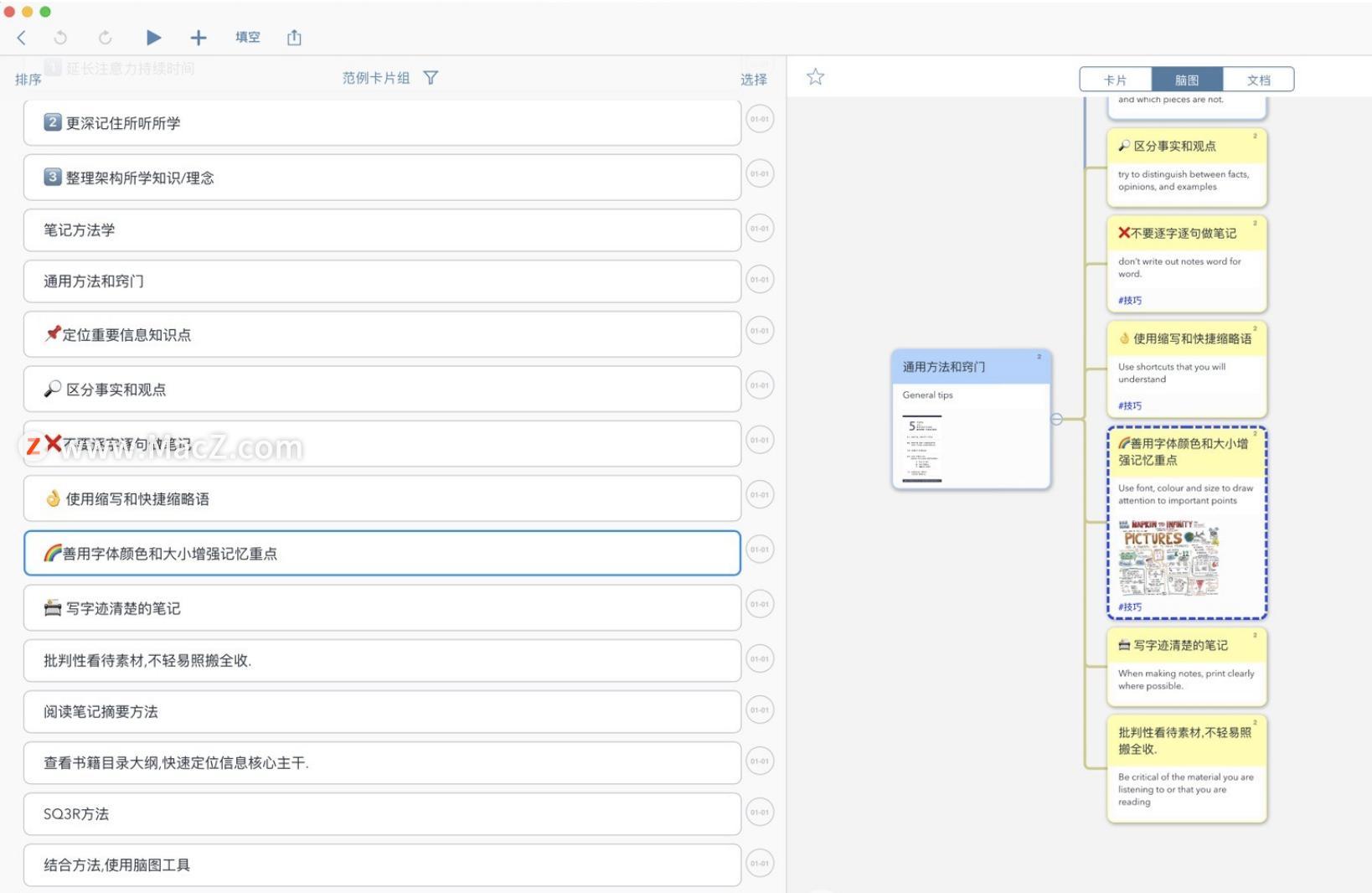
Task: Toggle the favorite star icon
Action: (815, 77)
